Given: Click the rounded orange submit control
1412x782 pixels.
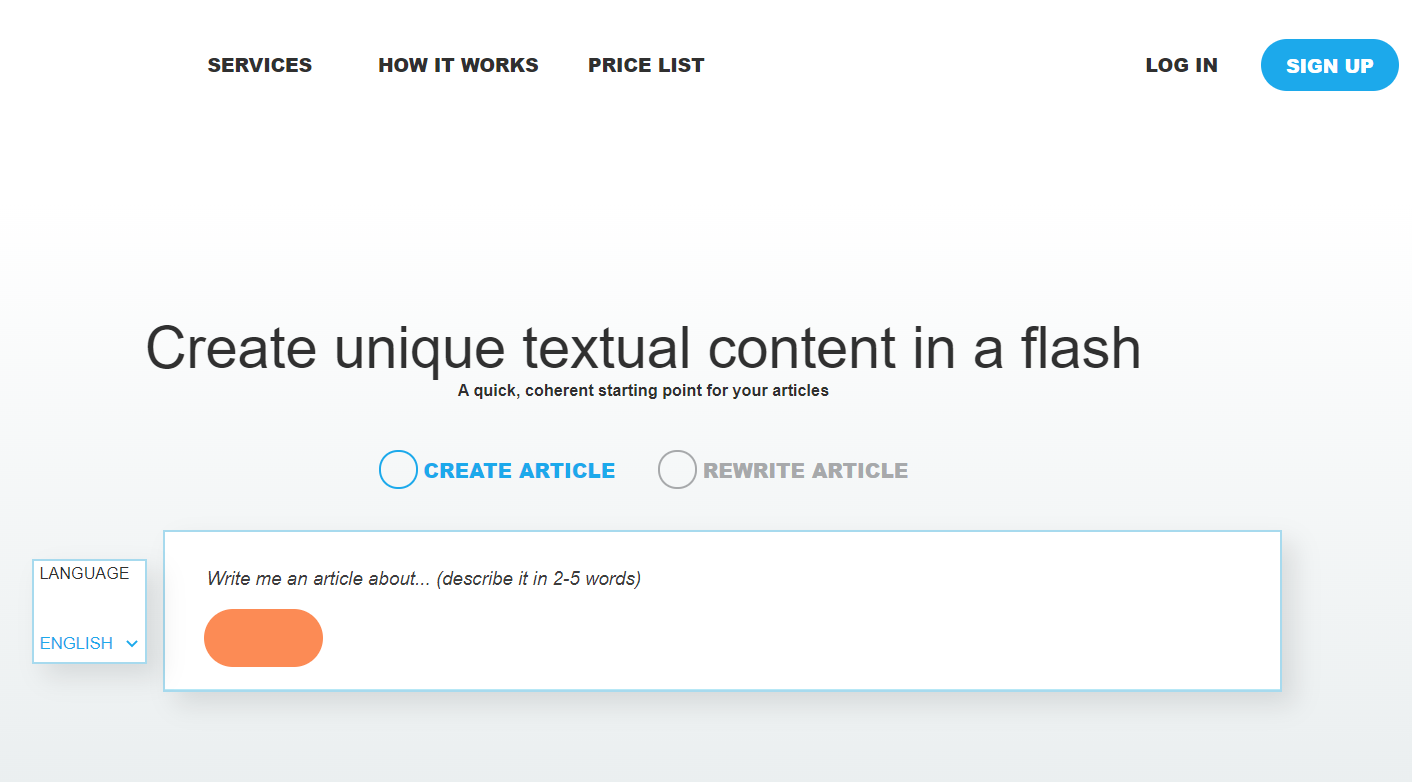Looking at the screenshot, I should [x=263, y=637].
